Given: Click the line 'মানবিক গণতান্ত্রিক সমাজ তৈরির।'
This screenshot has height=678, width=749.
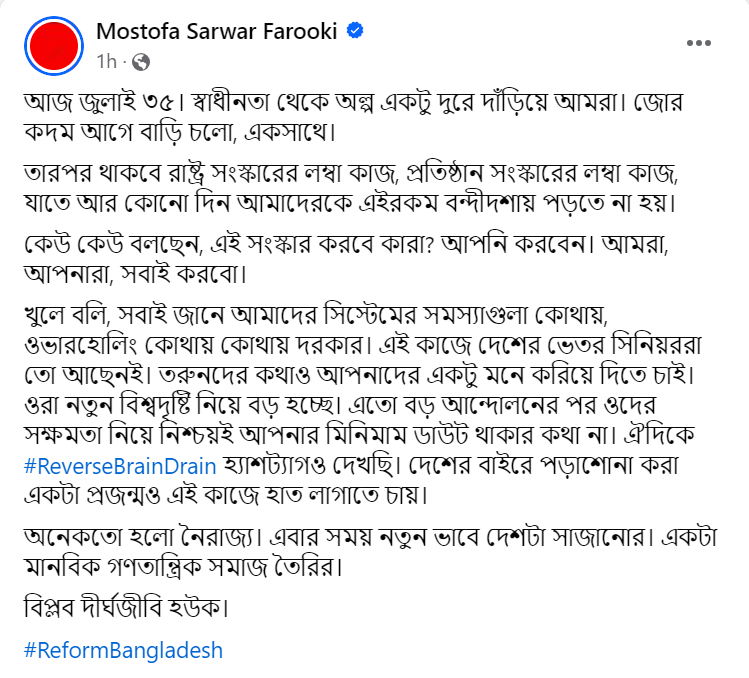Looking at the screenshot, I should 183,568.
